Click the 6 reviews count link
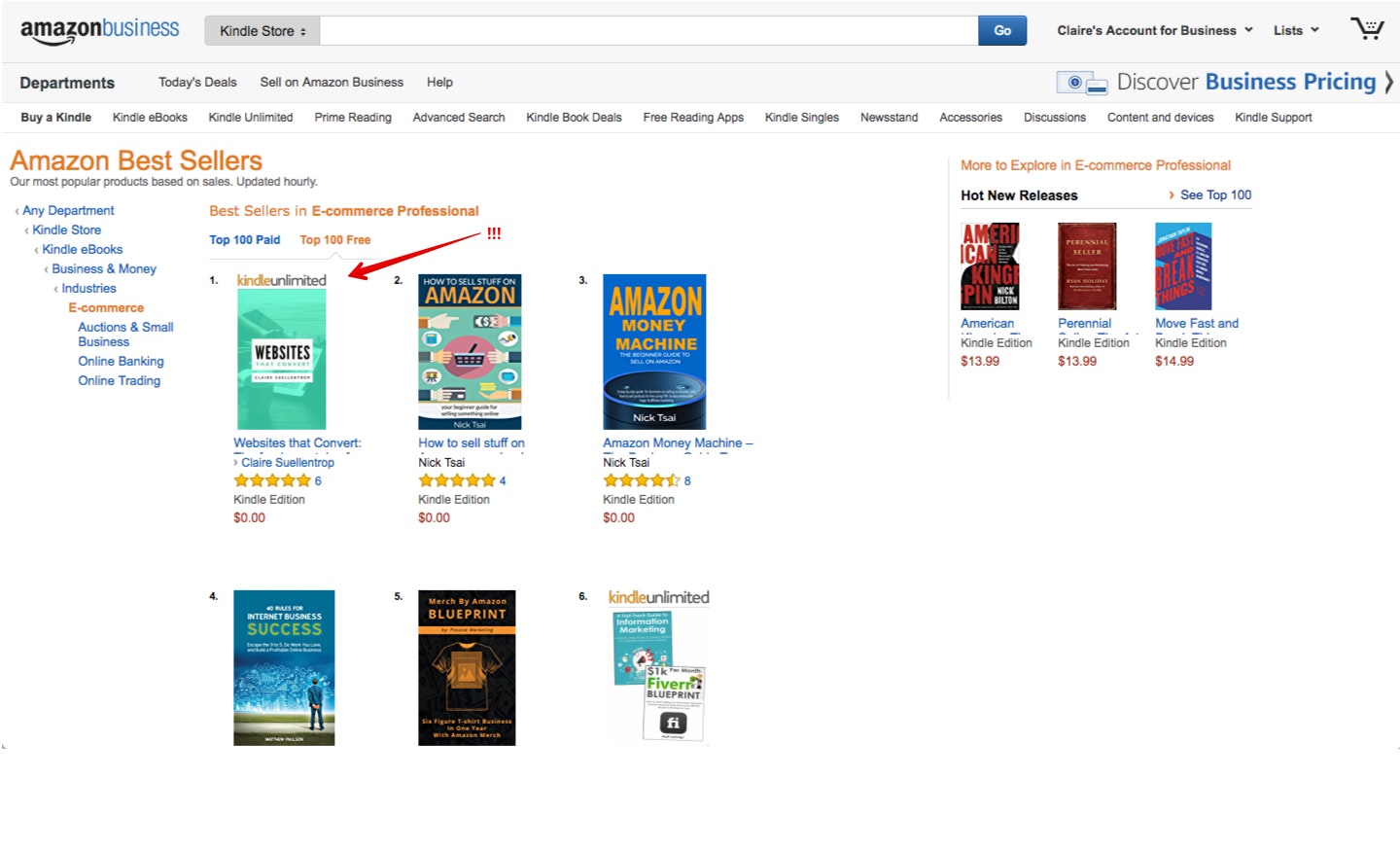This screenshot has height=849, width=1400. [318, 481]
